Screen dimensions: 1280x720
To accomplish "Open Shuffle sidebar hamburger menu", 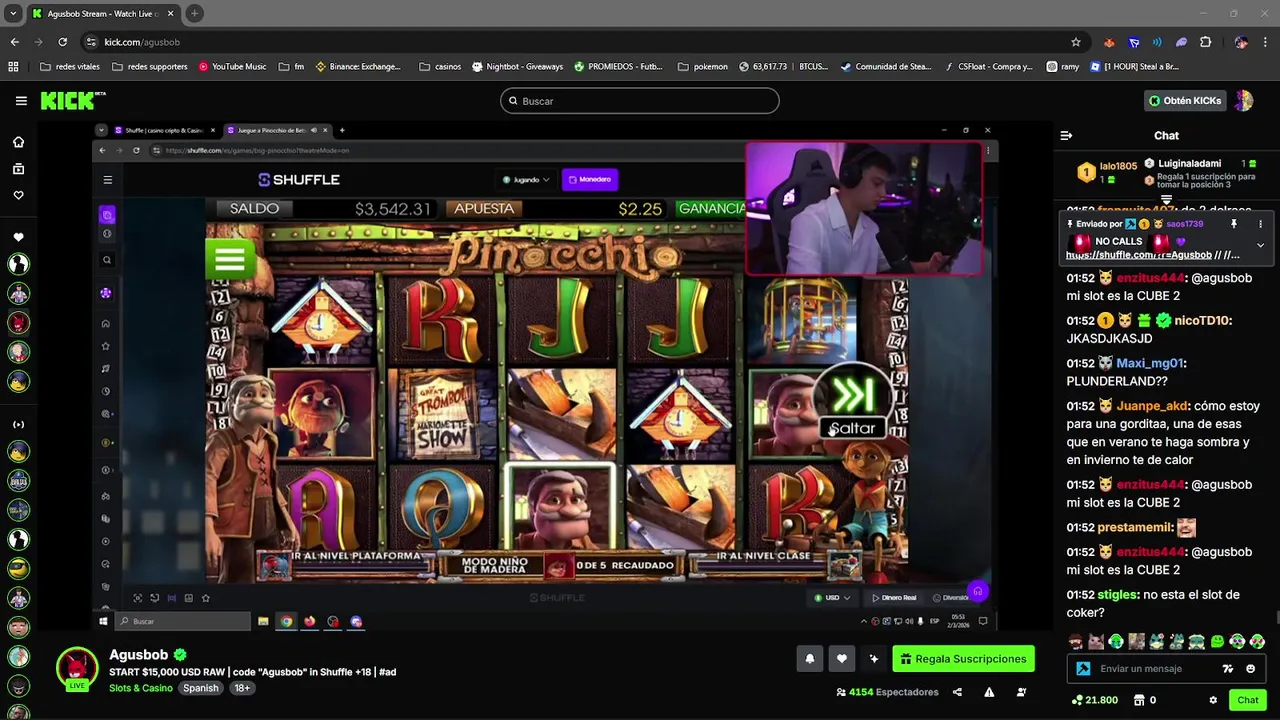I will [x=107, y=180].
